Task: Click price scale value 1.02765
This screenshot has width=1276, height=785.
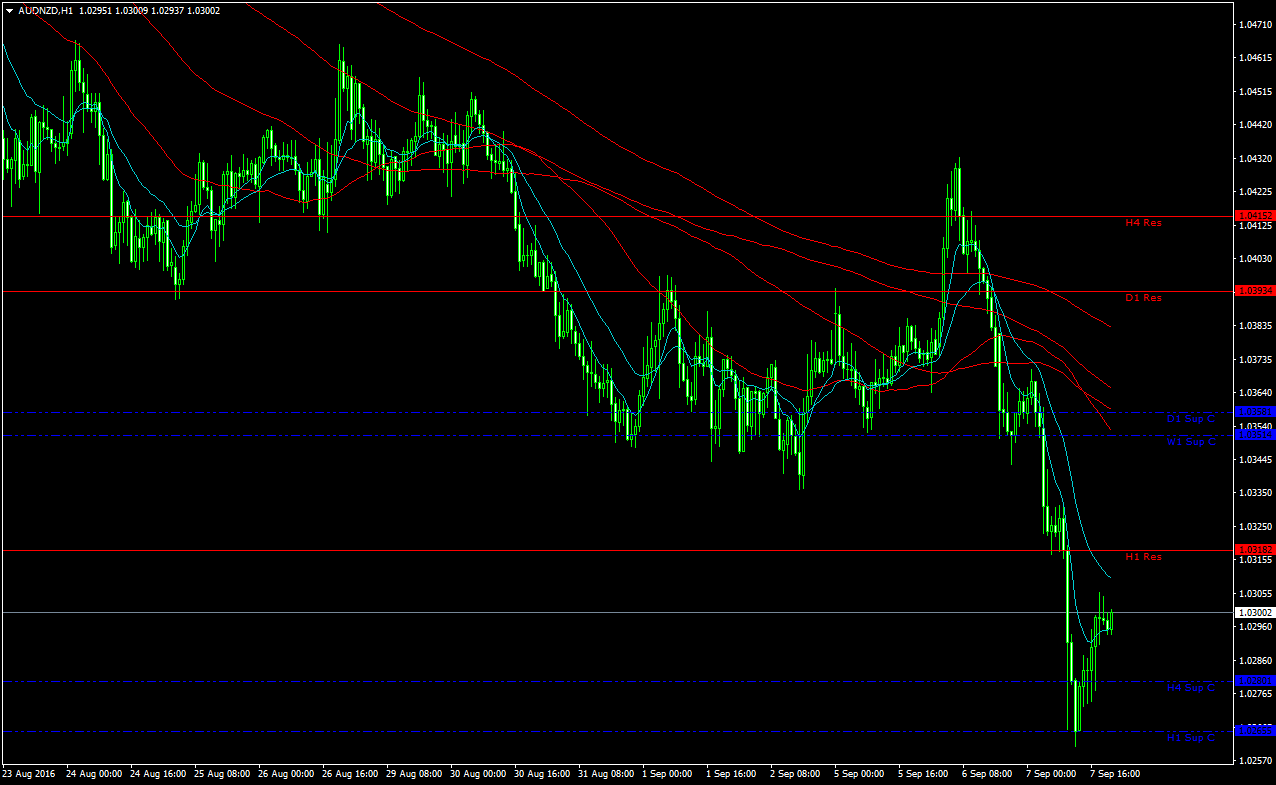Action: (x=1255, y=694)
